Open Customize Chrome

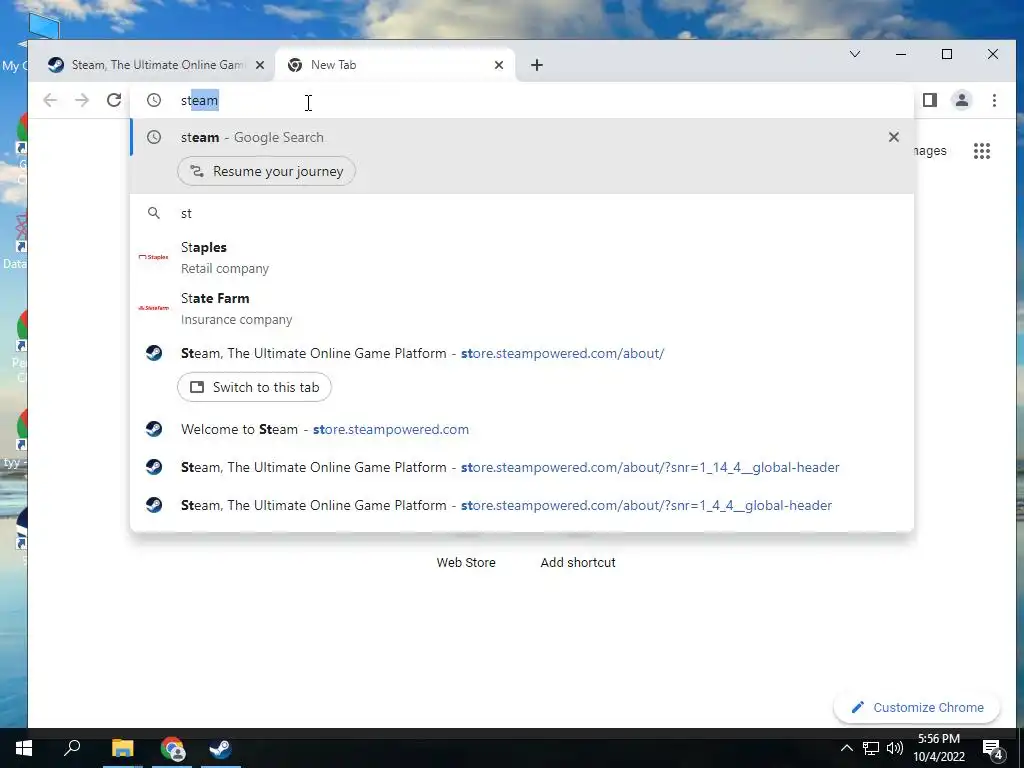(916, 707)
